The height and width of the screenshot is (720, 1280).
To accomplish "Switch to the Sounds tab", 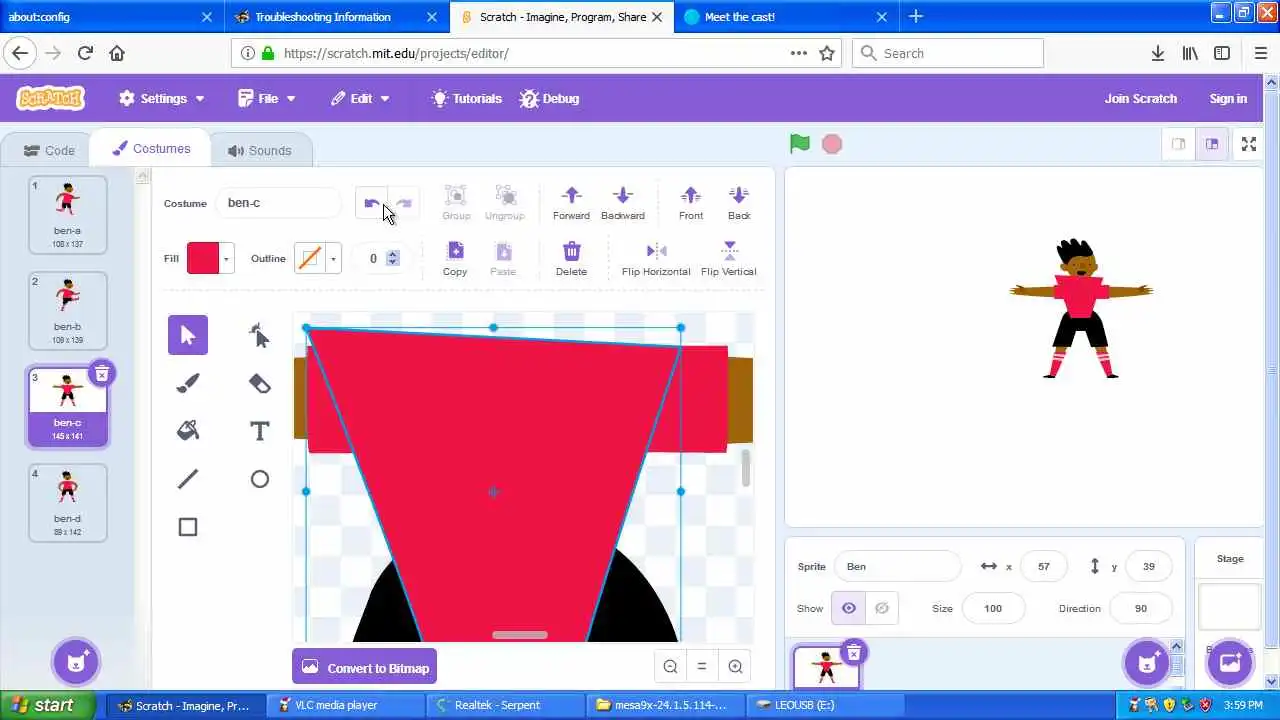I will 260,150.
